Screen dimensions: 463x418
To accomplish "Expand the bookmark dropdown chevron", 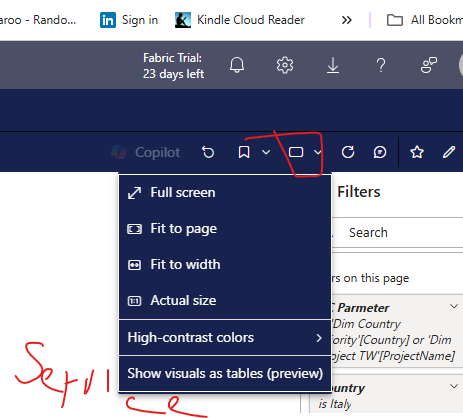I will (266, 152).
